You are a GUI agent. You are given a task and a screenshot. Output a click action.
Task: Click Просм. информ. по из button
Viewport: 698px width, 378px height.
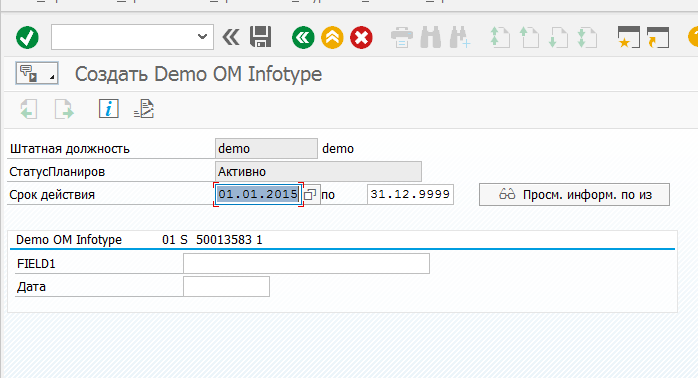pos(574,195)
